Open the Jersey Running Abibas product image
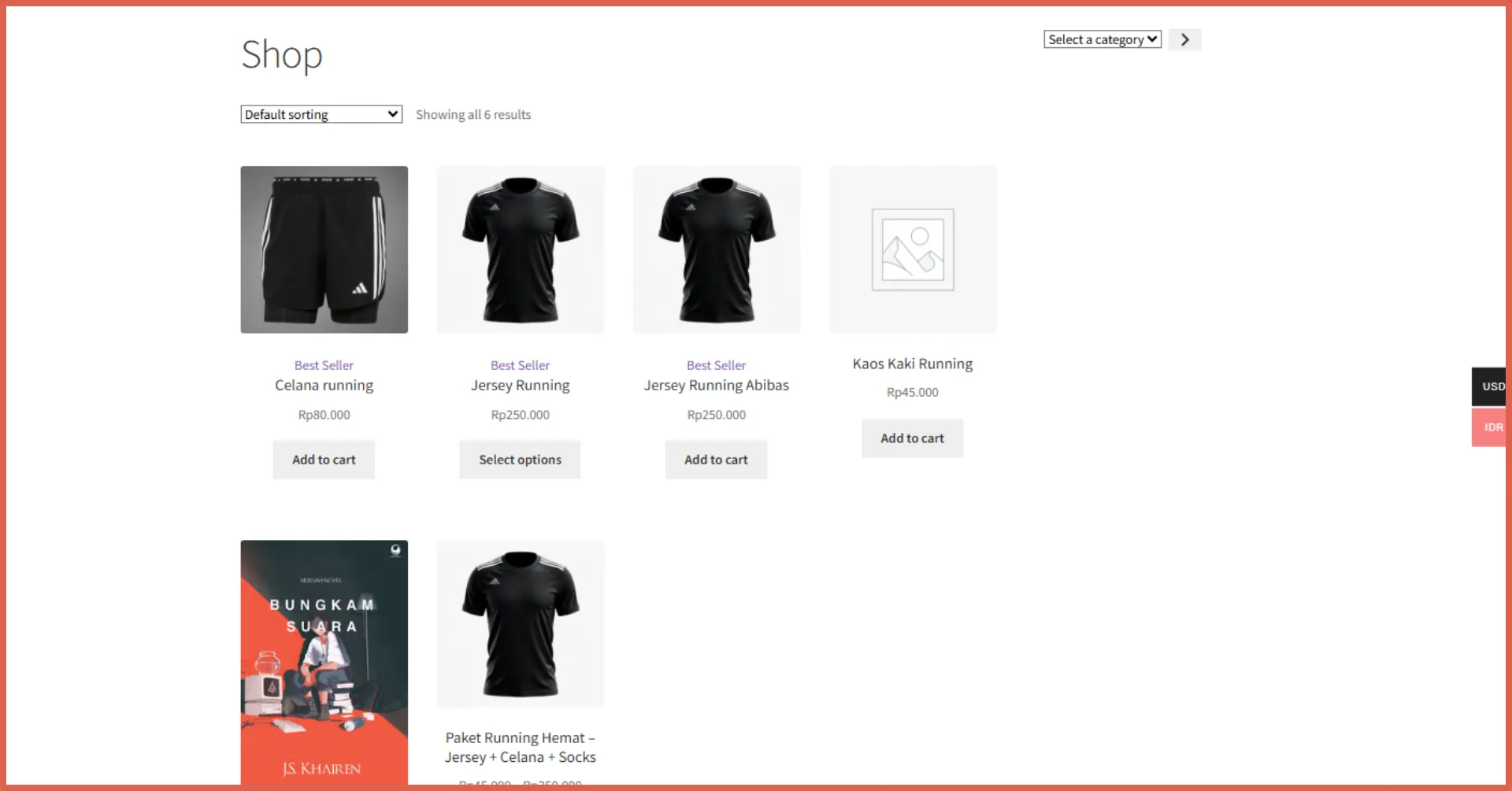 [716, 249]
